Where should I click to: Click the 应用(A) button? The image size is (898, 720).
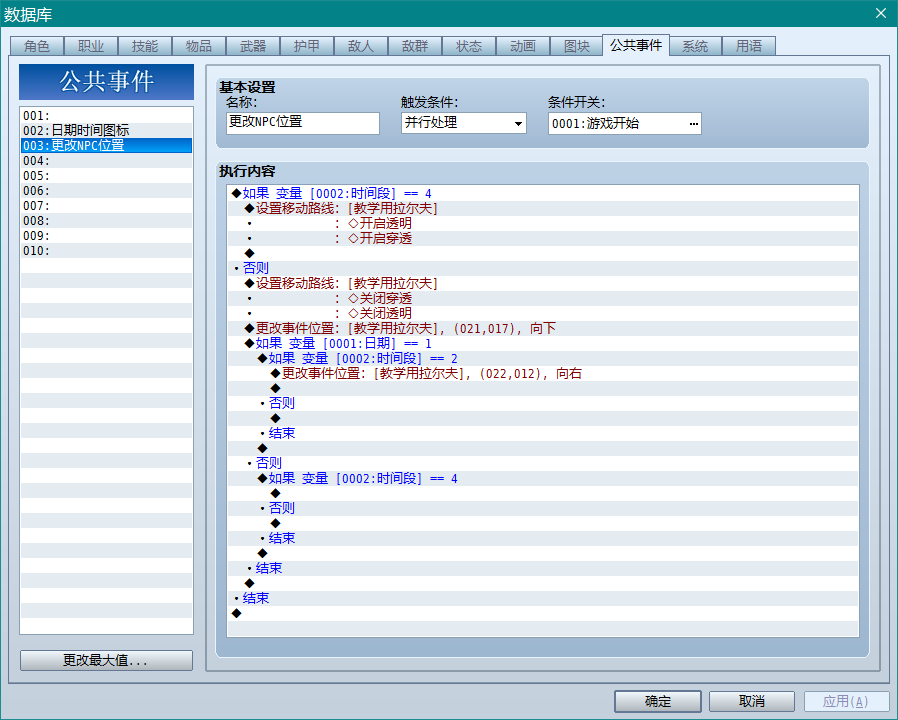tap(846, 701)
